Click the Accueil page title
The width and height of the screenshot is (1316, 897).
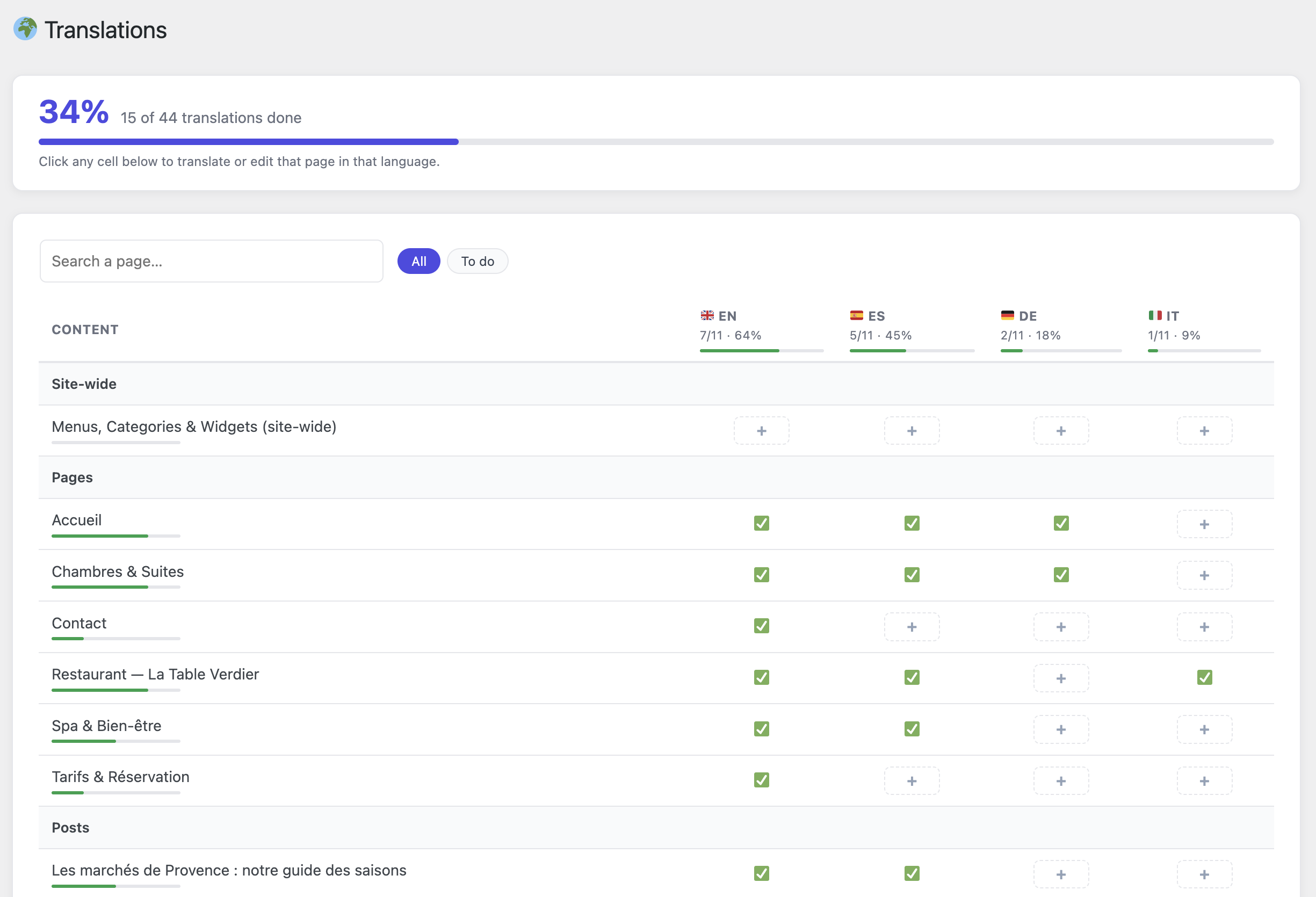tap(76, 520)
